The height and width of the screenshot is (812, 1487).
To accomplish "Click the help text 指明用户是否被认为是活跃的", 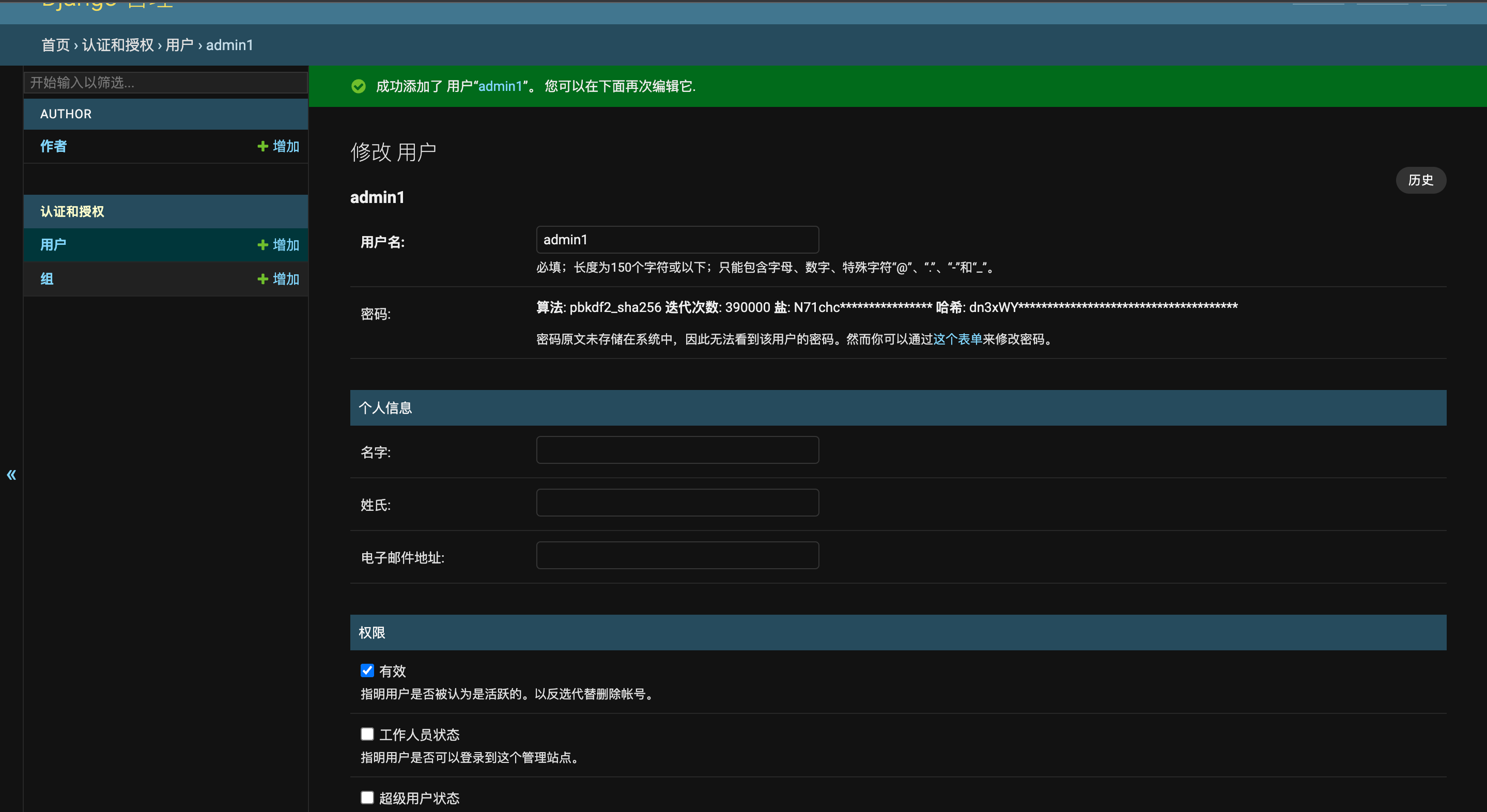I will tap(508, 694).
